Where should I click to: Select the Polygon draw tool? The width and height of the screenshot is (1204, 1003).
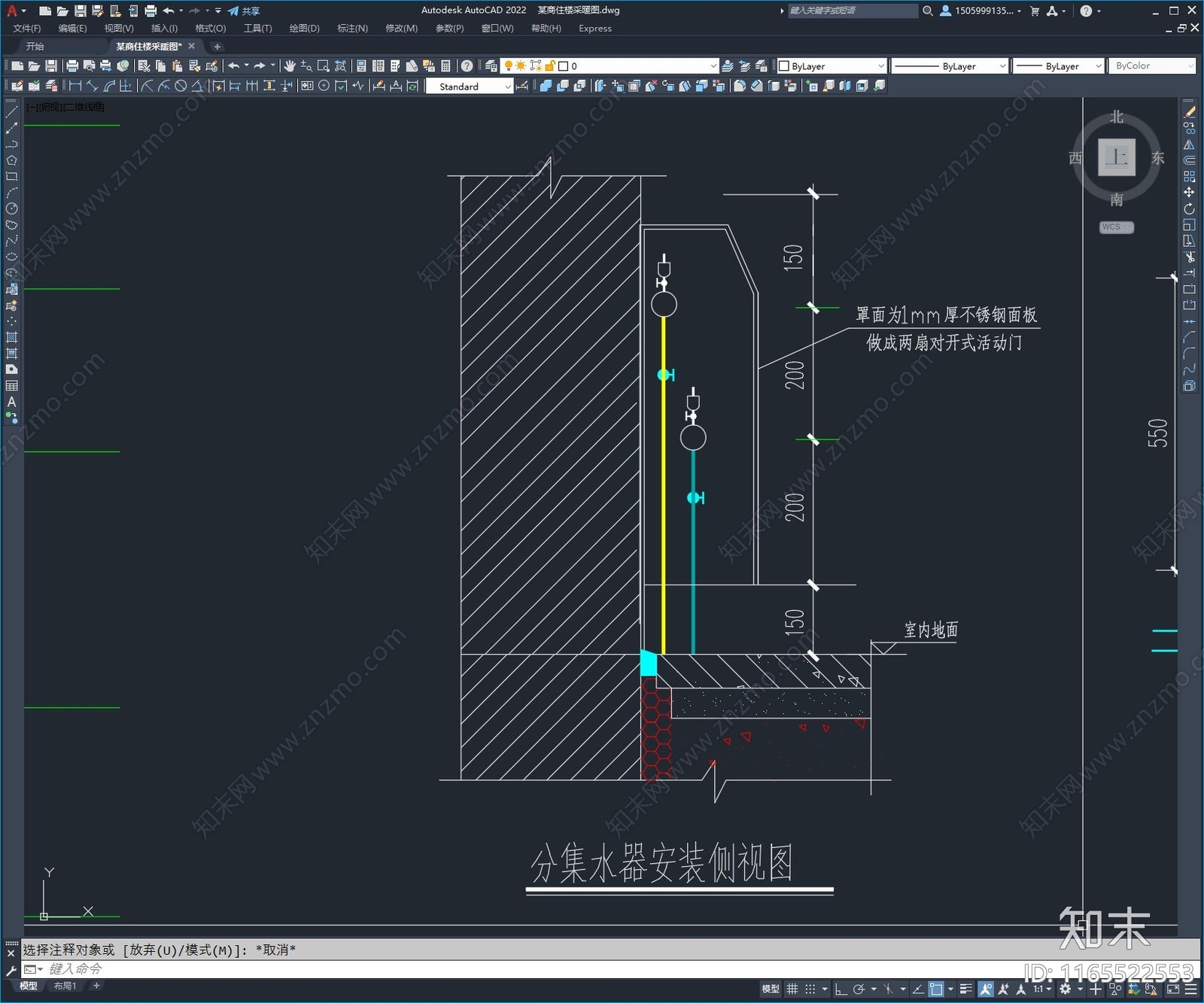[11, 160]
